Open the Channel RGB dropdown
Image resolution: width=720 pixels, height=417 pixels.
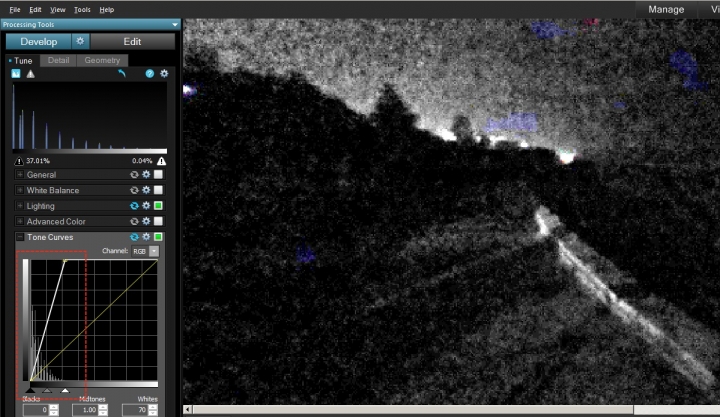coord(145,251)
